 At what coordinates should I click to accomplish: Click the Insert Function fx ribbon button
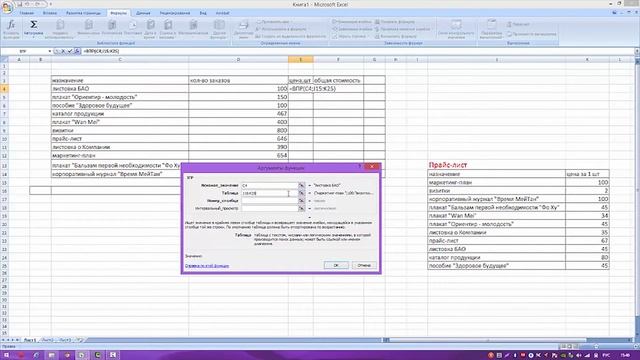(11, 29)
